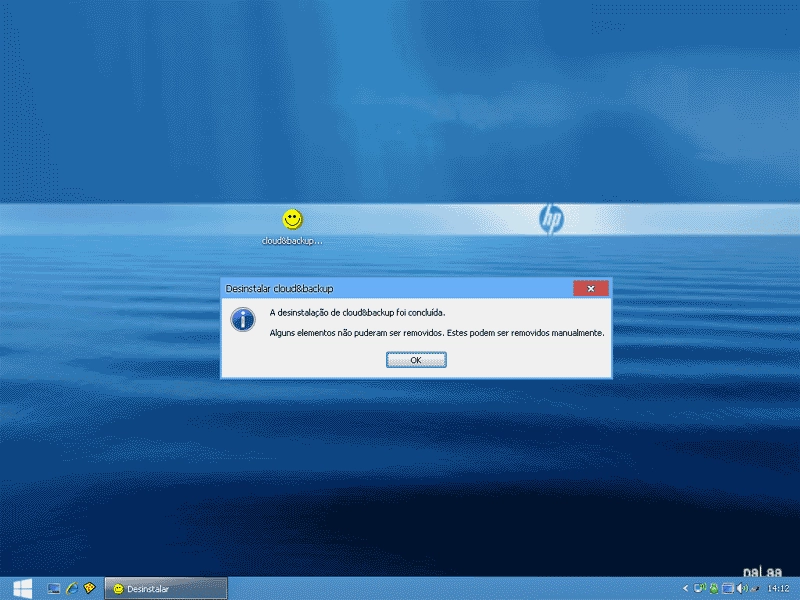Screen dimensions: 800x600
Task: Launch Internet Explorer from the taskbar
Action: (x=72, y=589)
